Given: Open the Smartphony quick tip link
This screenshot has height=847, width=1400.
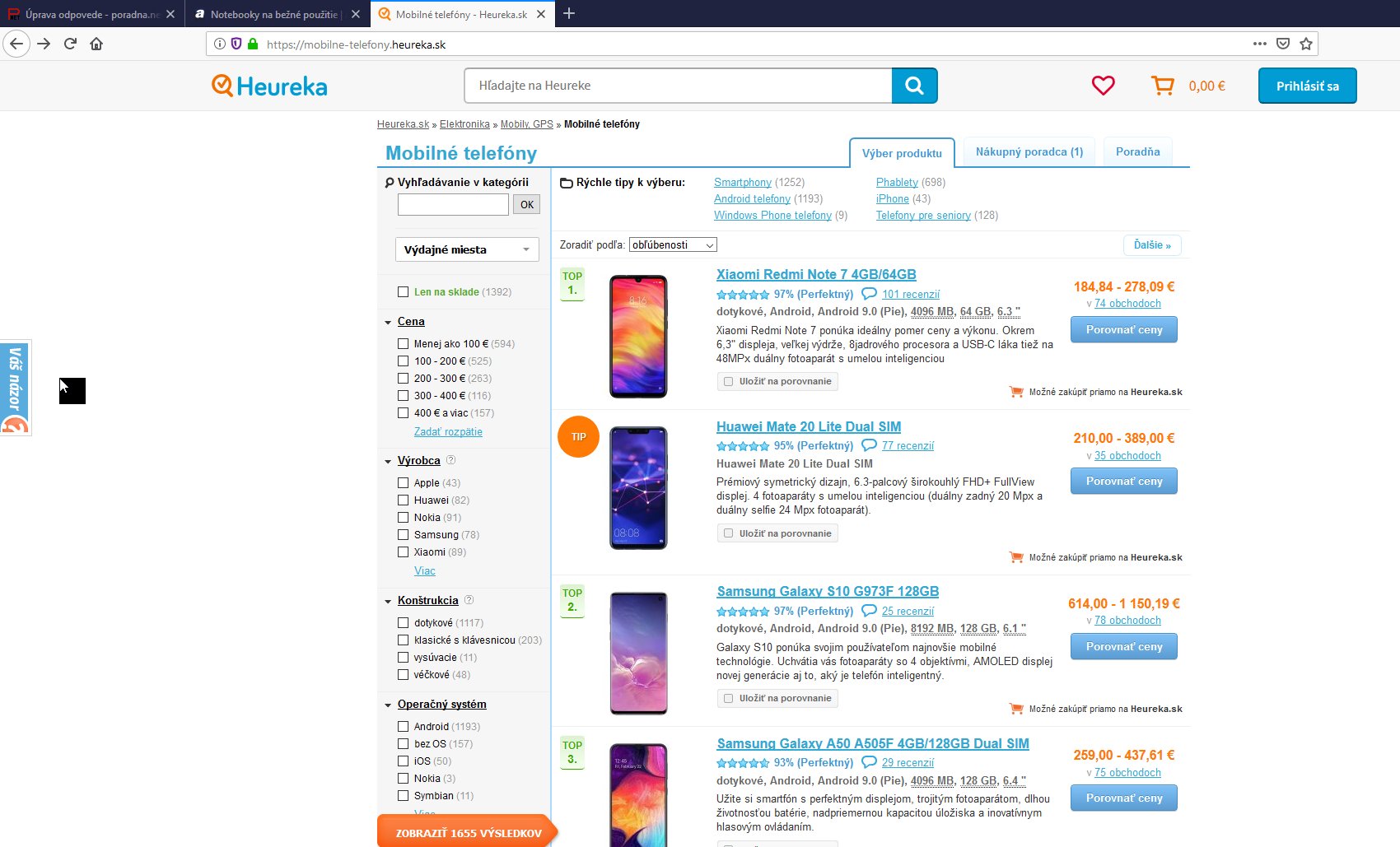Looking at the screenshot, I should [743, 182].
